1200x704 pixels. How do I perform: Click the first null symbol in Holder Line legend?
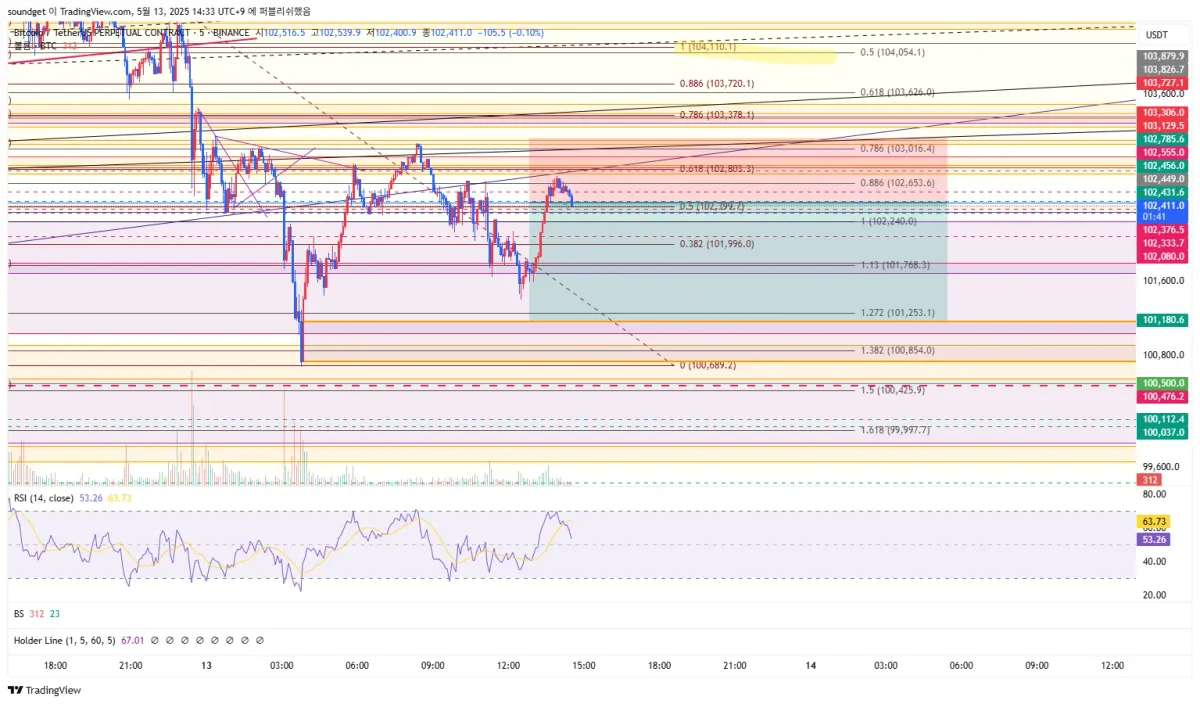click(154, 640)
